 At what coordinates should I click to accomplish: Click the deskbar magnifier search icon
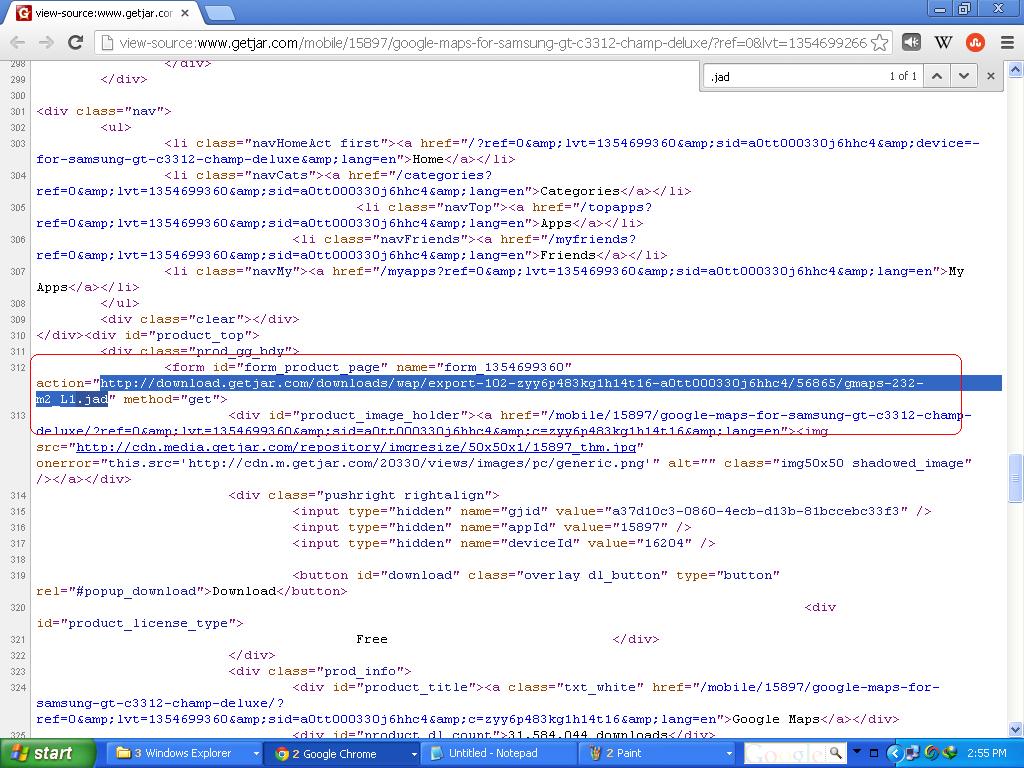tap(835, 753)
